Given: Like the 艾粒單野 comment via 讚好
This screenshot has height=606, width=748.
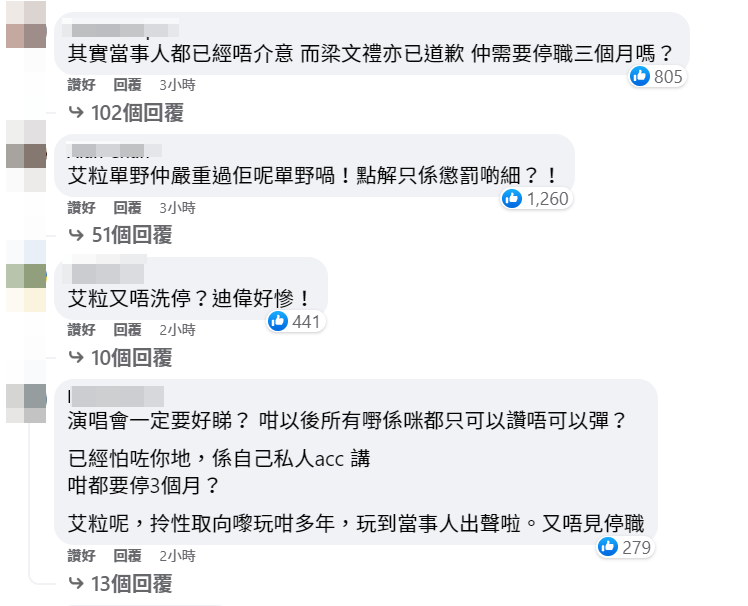Looking at the screenshot, I should click(x=82, y=208).
